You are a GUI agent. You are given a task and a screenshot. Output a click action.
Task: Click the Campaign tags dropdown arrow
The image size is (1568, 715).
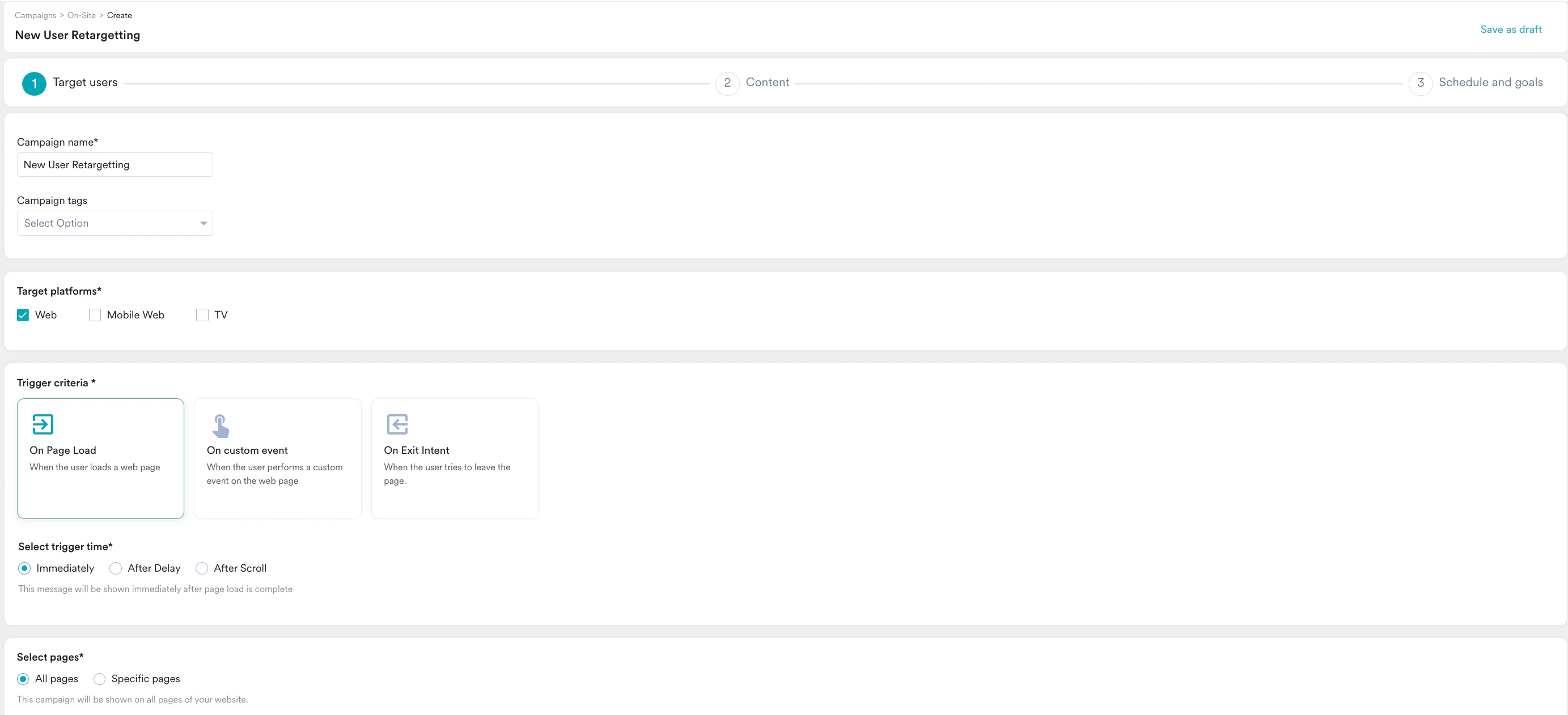204,223
